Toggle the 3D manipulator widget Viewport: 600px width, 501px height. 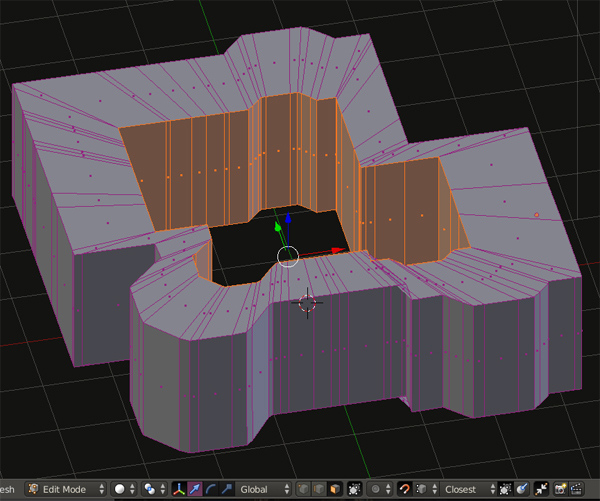point(178,490)
